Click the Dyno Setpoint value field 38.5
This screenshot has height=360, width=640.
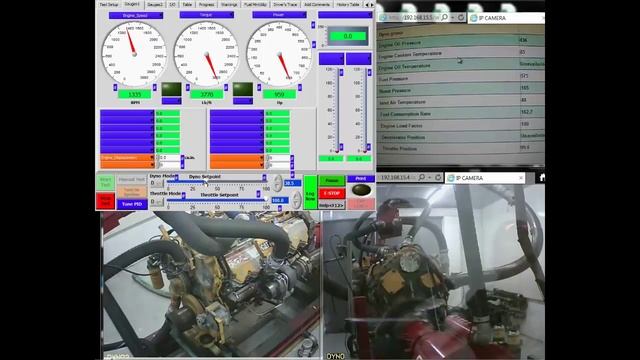click(293, 183)
